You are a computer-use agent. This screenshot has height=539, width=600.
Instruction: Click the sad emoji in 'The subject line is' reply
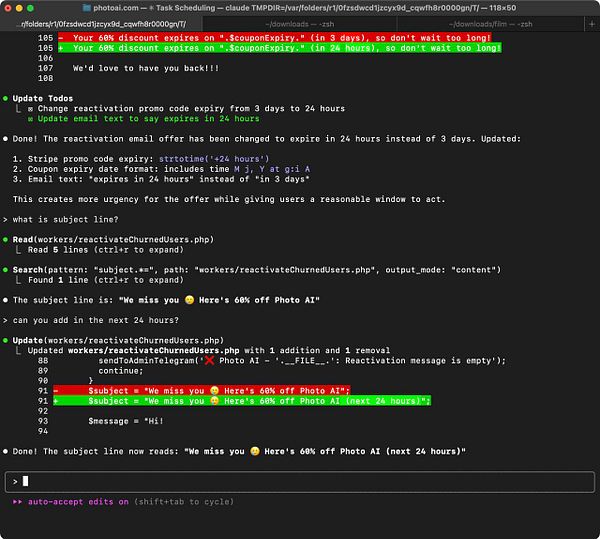(x=189, y=300)
